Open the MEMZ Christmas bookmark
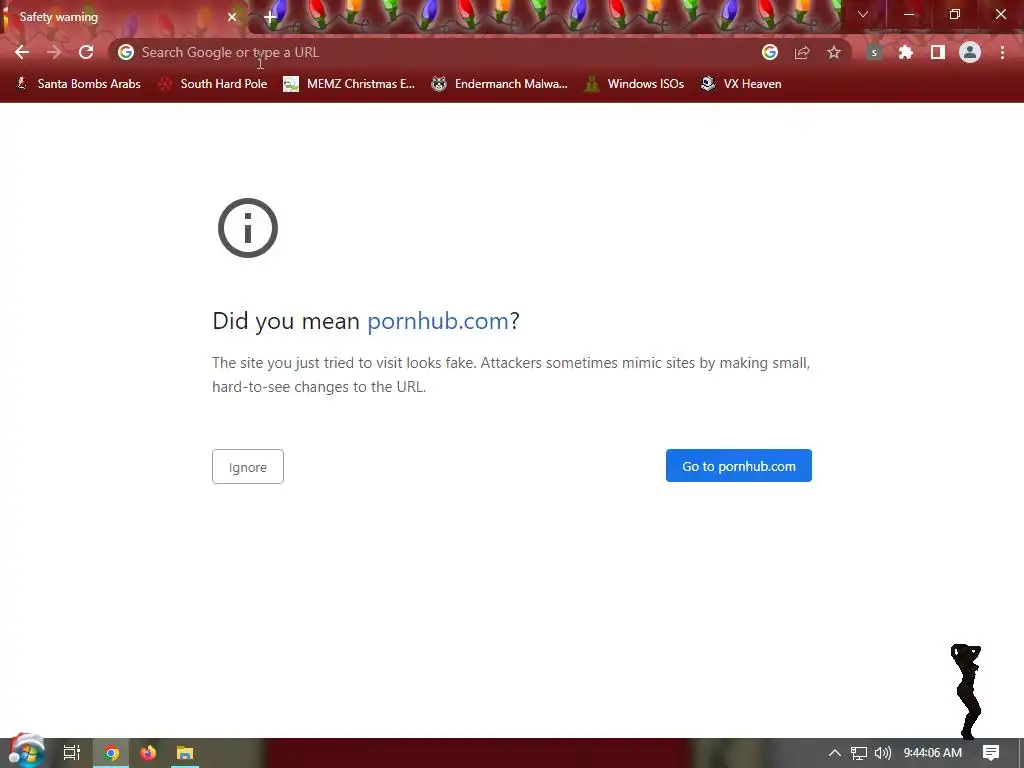Viewport: 1024px width, 768px height. pyautogui.click(x=349, y=84)
